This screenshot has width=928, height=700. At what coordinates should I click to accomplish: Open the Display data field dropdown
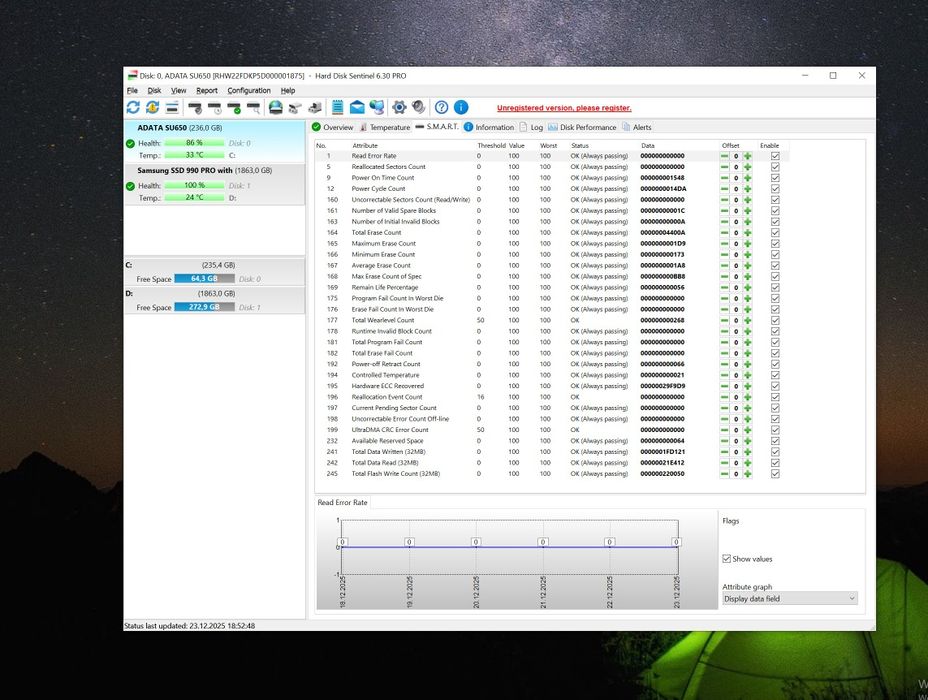coord(789,598)
